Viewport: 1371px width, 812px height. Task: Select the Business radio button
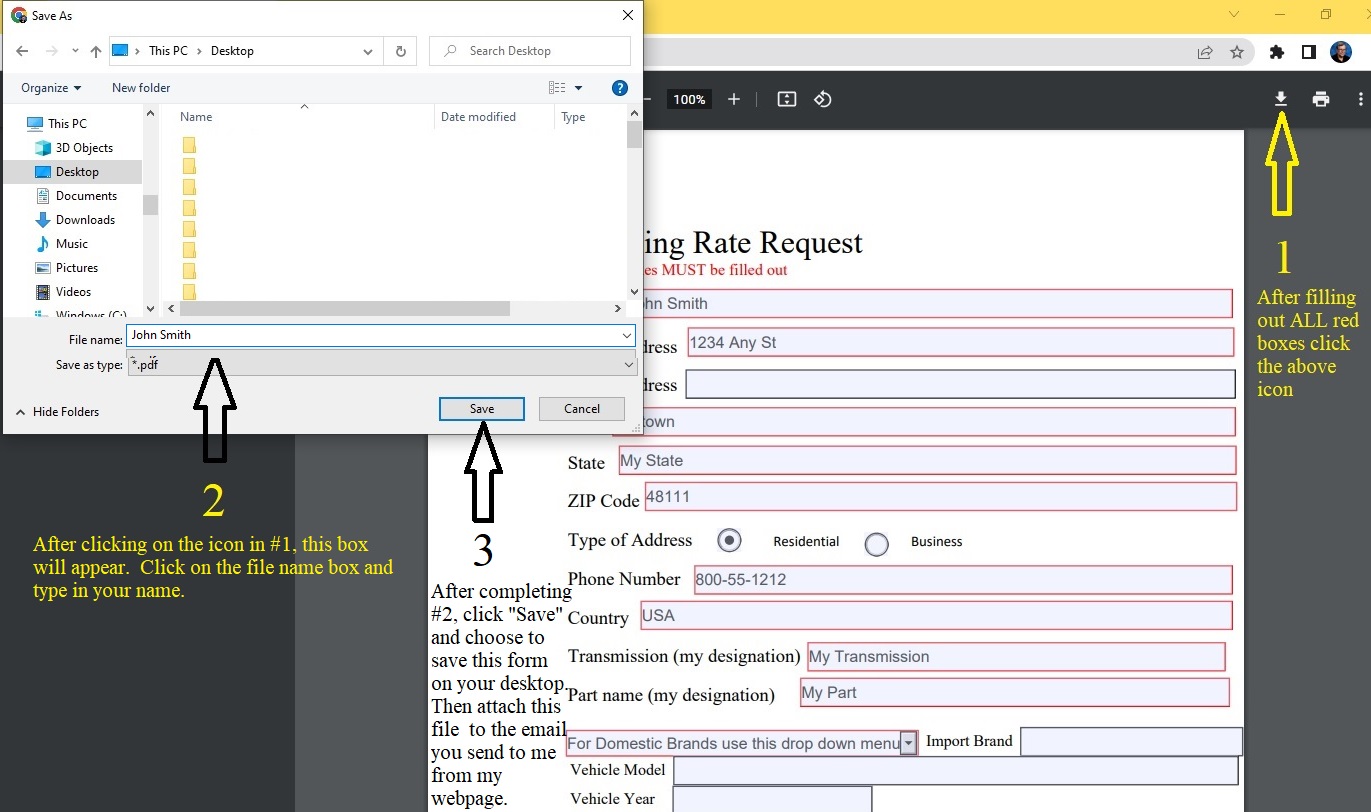tap(876, 543)
